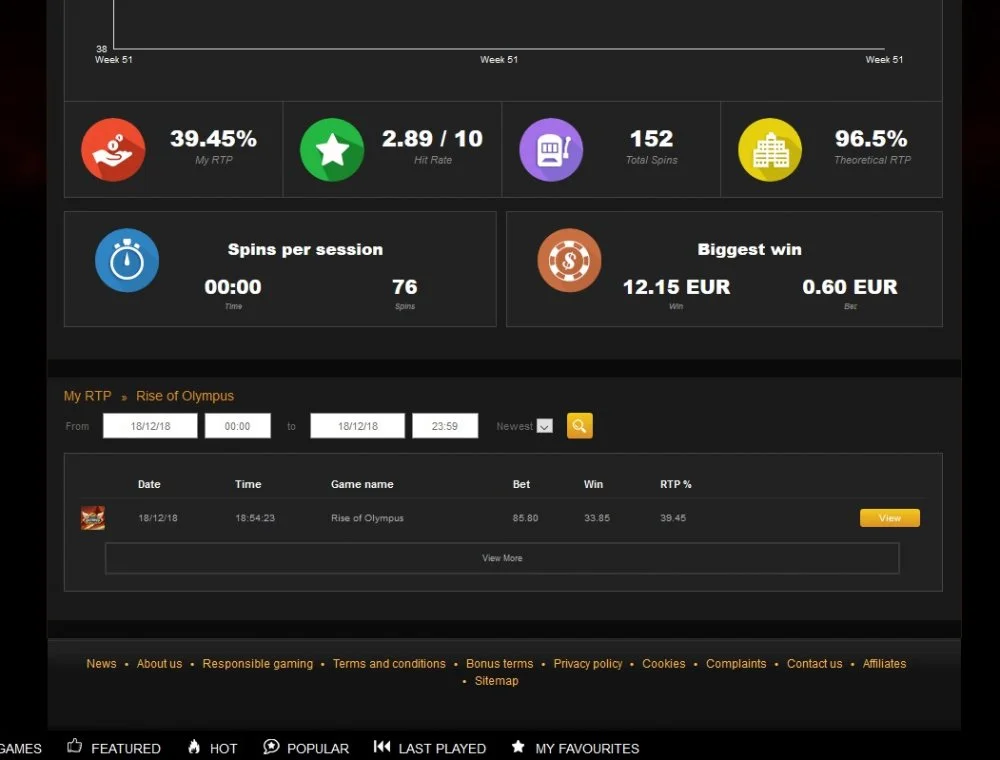Open the News footer link
This screenshot has width=1000, height=760.
click(101, 664)
